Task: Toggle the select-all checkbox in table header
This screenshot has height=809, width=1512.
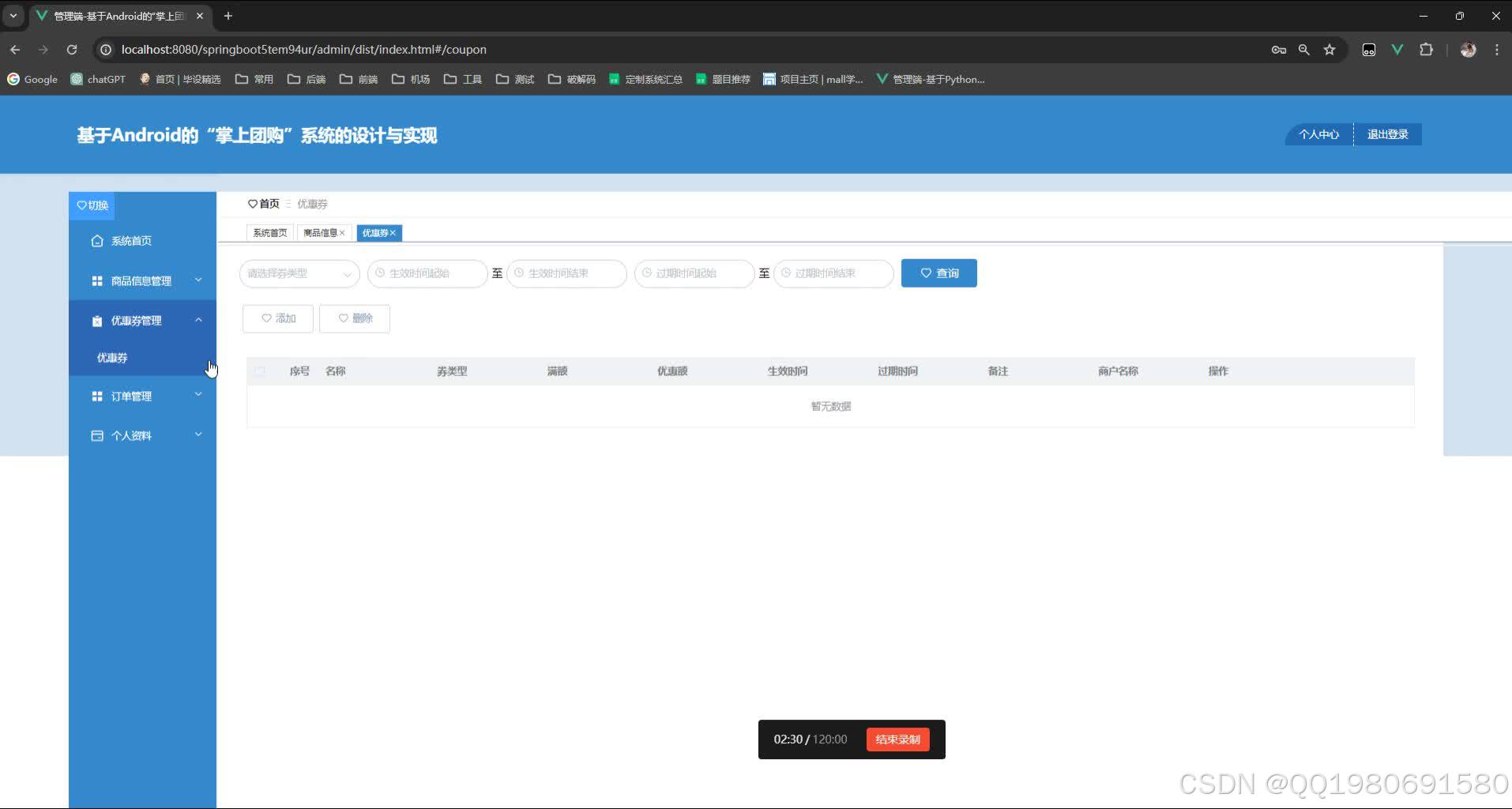Action: pos(260,371)
